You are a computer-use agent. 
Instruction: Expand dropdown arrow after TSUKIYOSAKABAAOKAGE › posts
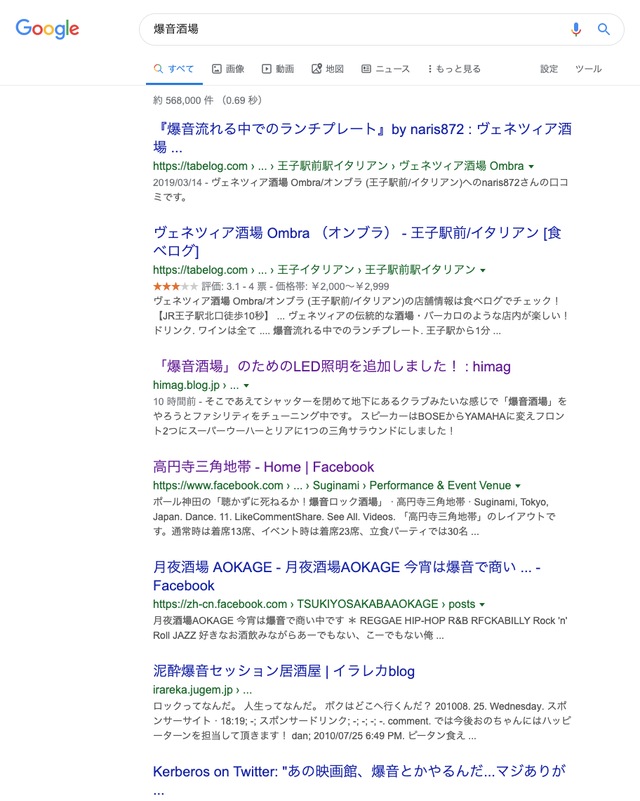tap(482, 604)
